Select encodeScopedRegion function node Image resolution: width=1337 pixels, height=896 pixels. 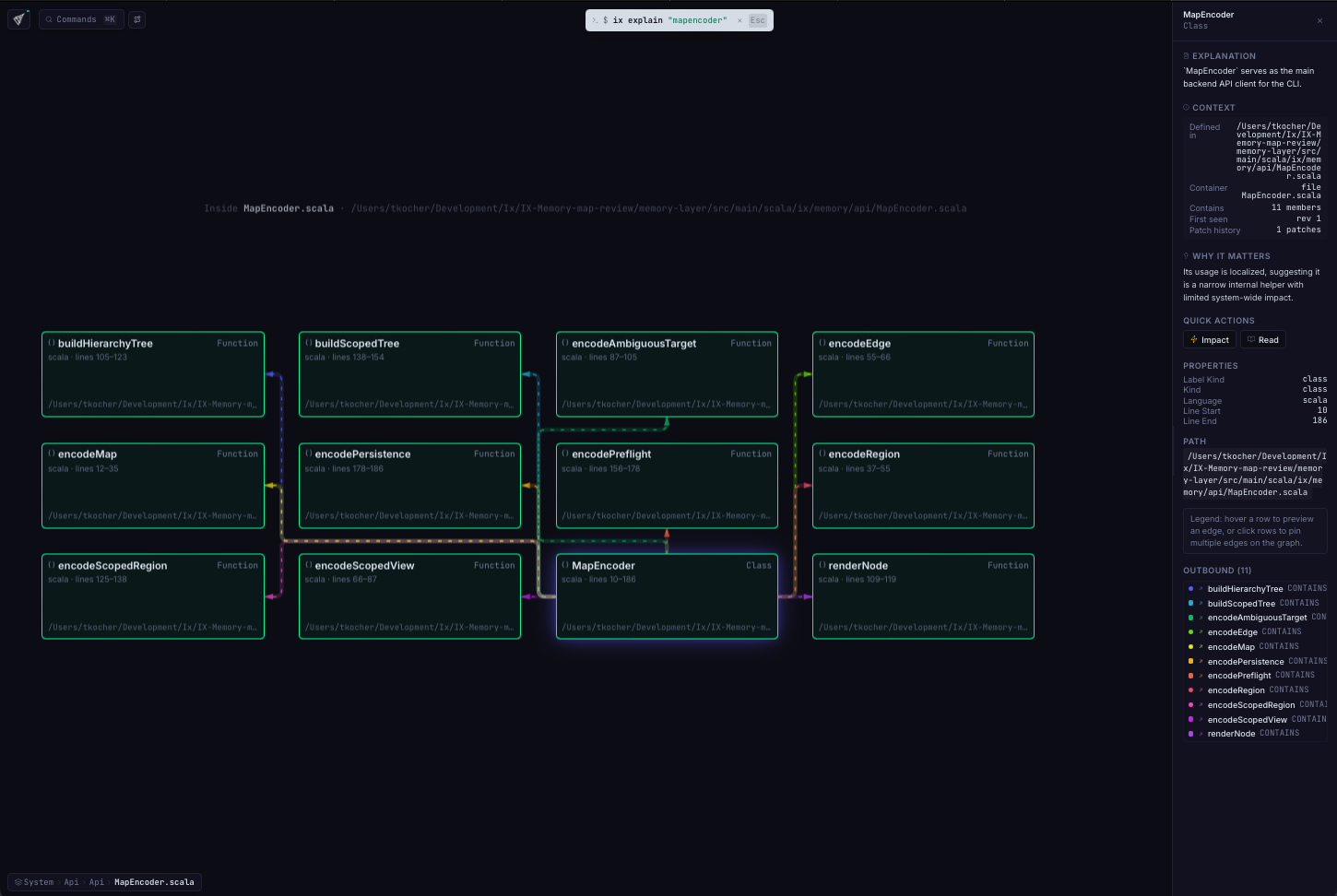pyautogui.click(x=153, y=596)
